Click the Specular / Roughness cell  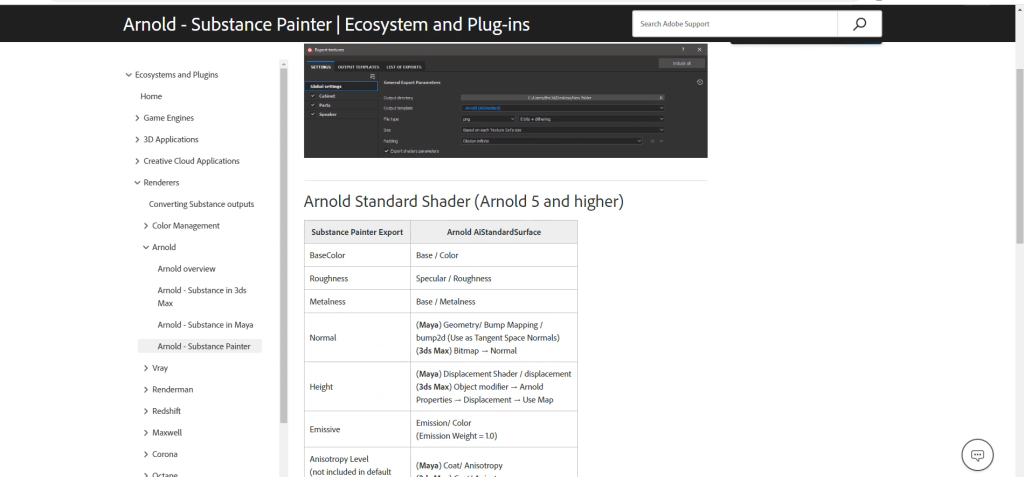click(494, 278)
